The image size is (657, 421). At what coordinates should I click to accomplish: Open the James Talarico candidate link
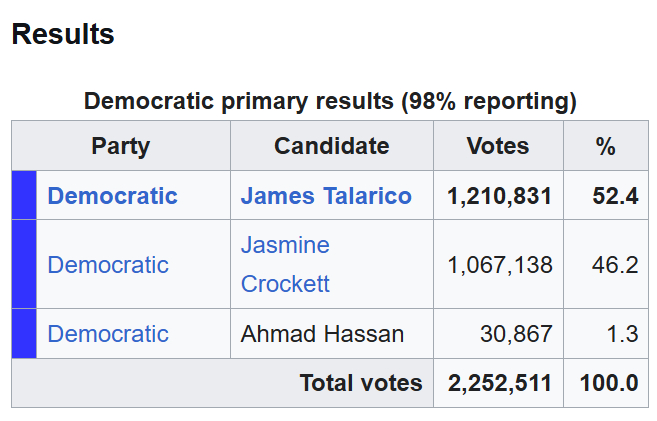pyautogui.click(x=326, y=196)
